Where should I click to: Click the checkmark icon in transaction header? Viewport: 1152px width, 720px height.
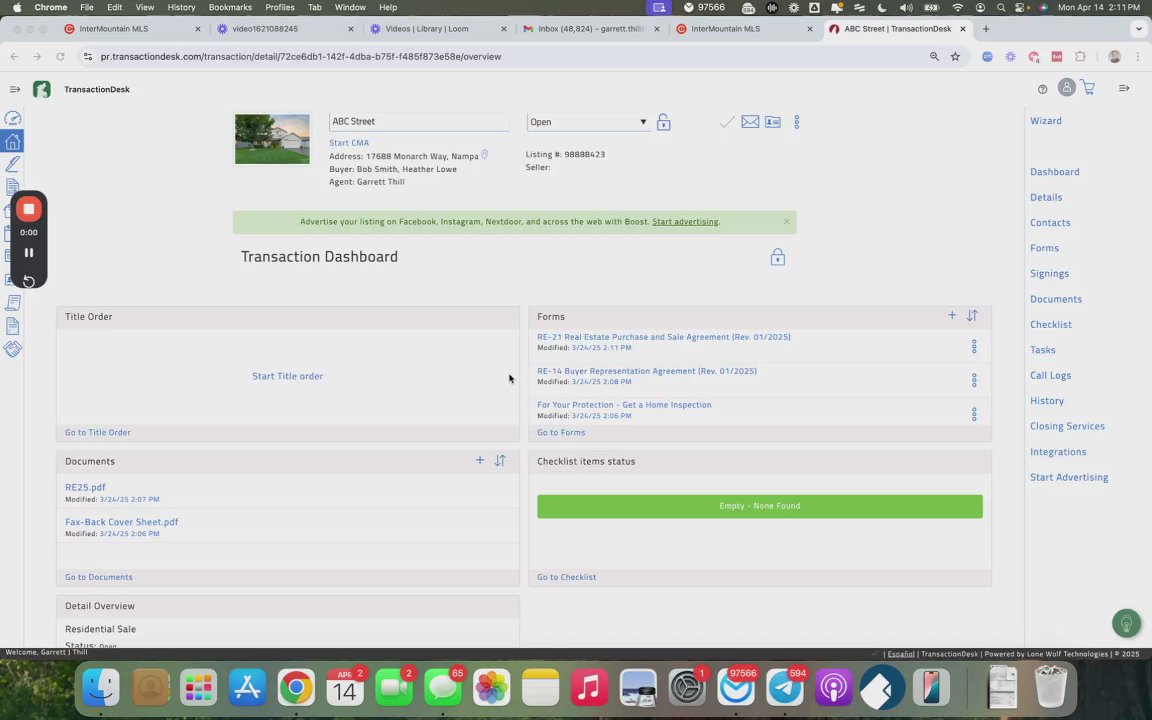point(727,122)
